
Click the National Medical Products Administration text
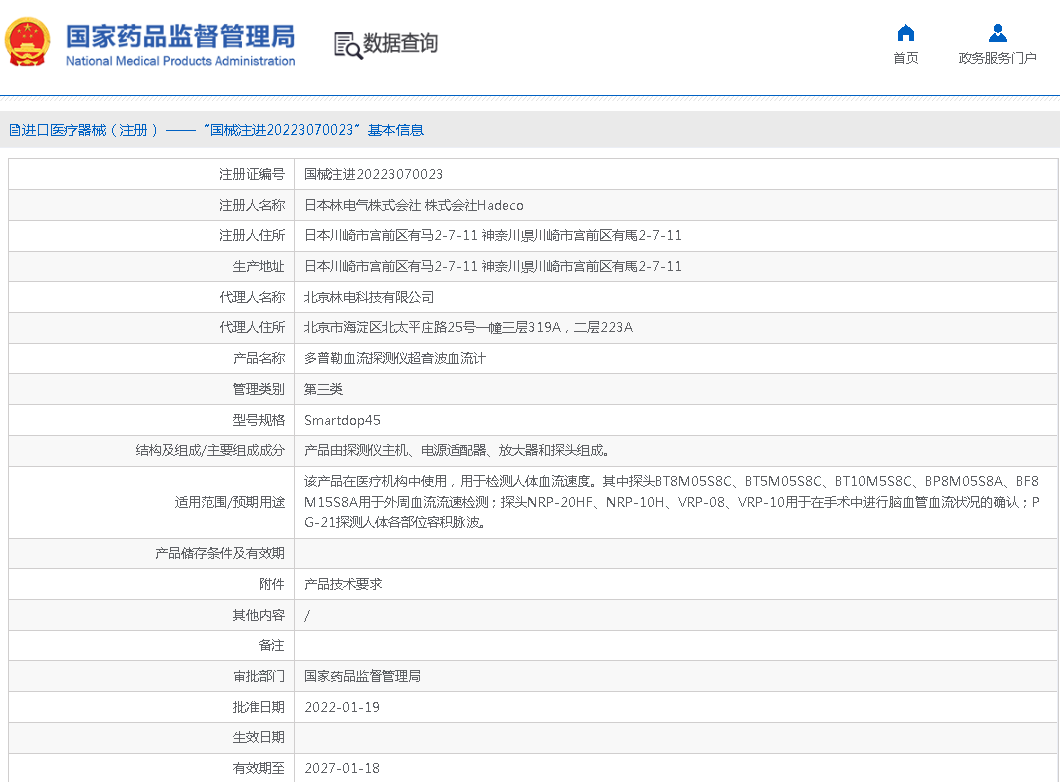point(180,61)
